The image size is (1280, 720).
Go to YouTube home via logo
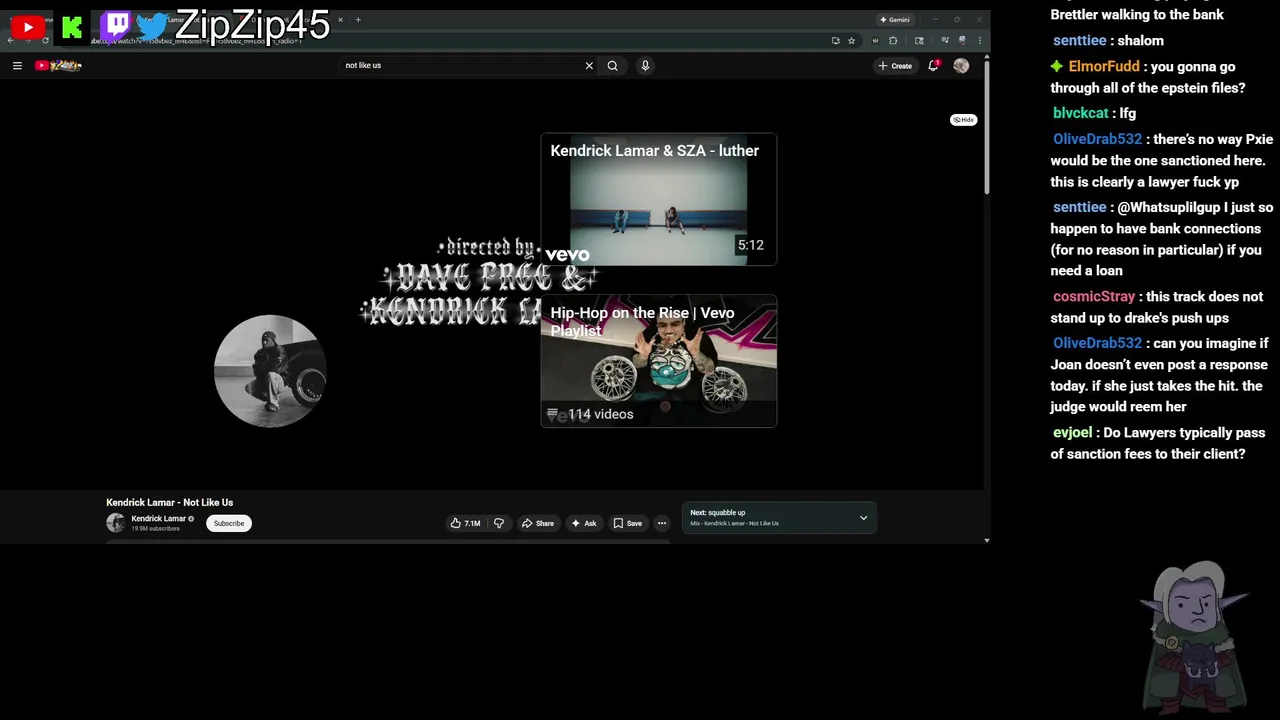tap(58, 65)
